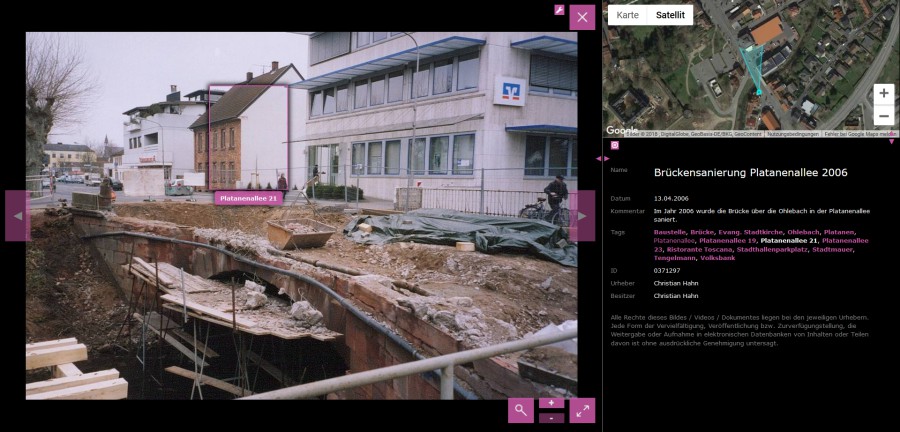Zoom in on the Google map
The width and height of the screenshot is (900, 432).
(x=883, y=93)
